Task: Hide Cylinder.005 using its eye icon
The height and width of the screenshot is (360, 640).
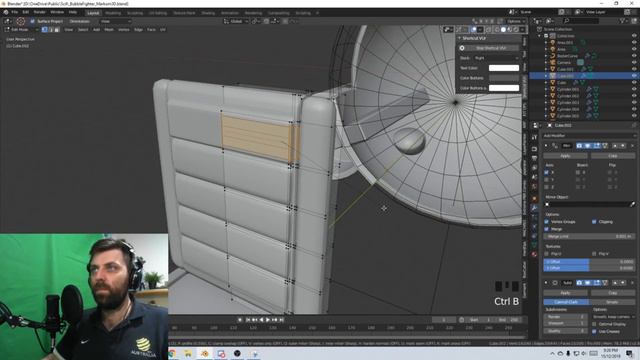Action: tap(634, 116)
